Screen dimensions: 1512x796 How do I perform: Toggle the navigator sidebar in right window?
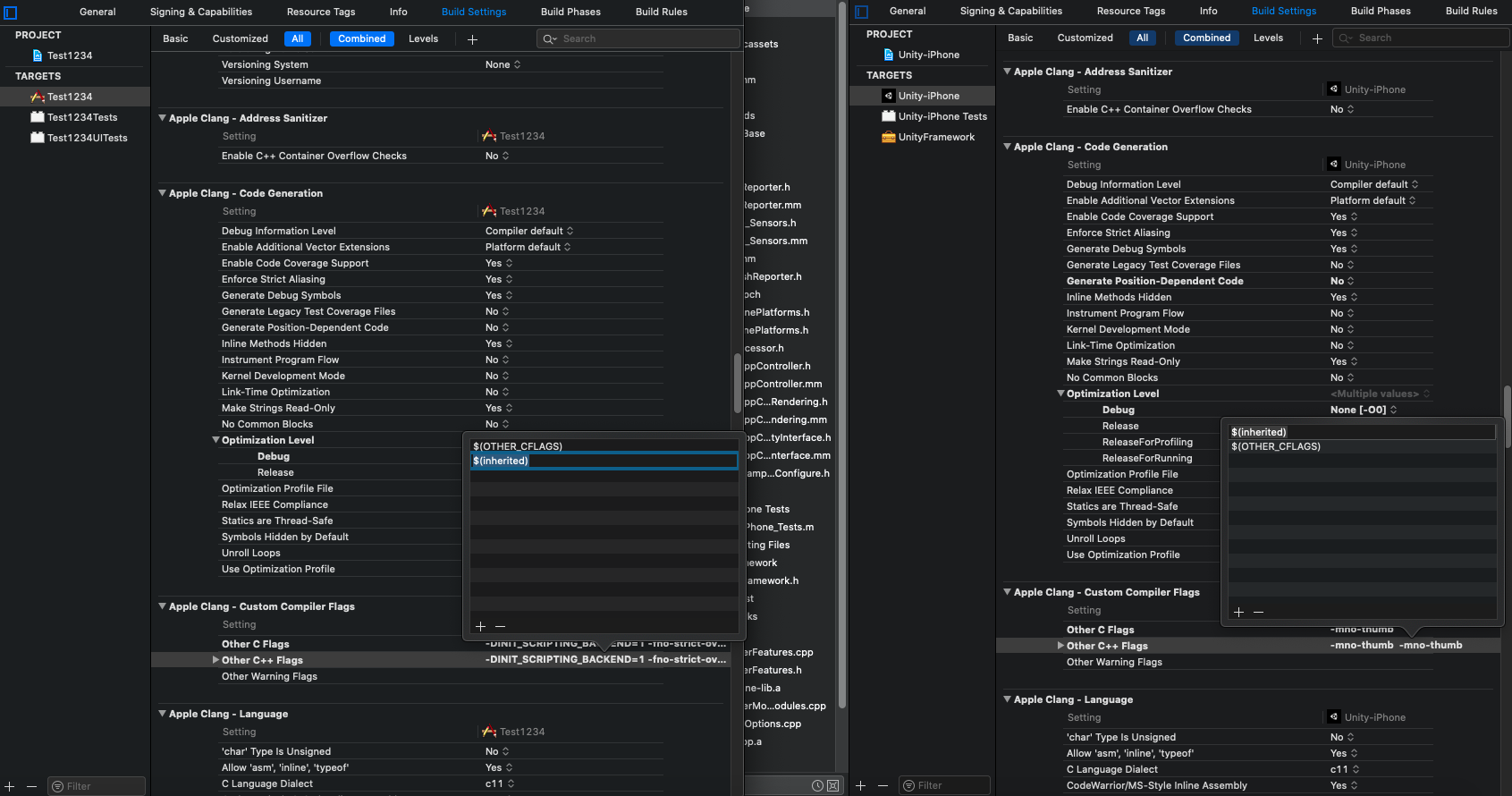click(x=862, y=12)
